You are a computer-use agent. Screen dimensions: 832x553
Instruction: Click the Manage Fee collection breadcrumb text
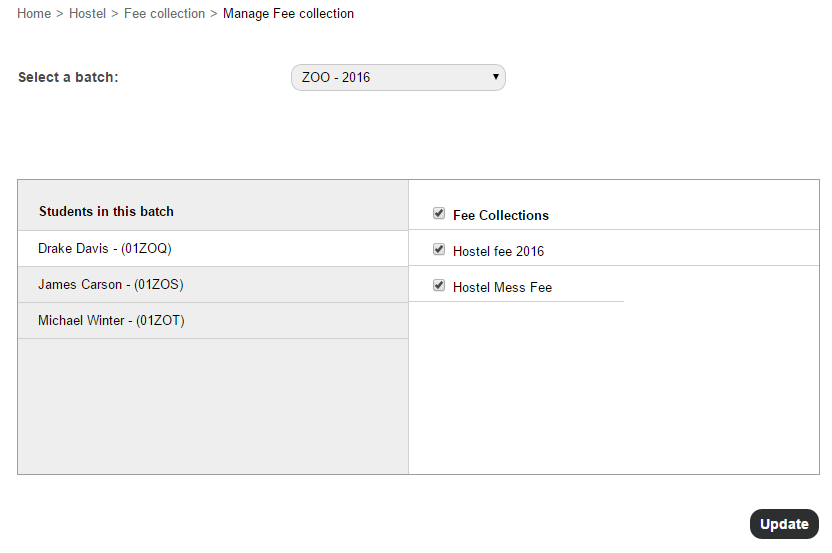pos(288,13)
